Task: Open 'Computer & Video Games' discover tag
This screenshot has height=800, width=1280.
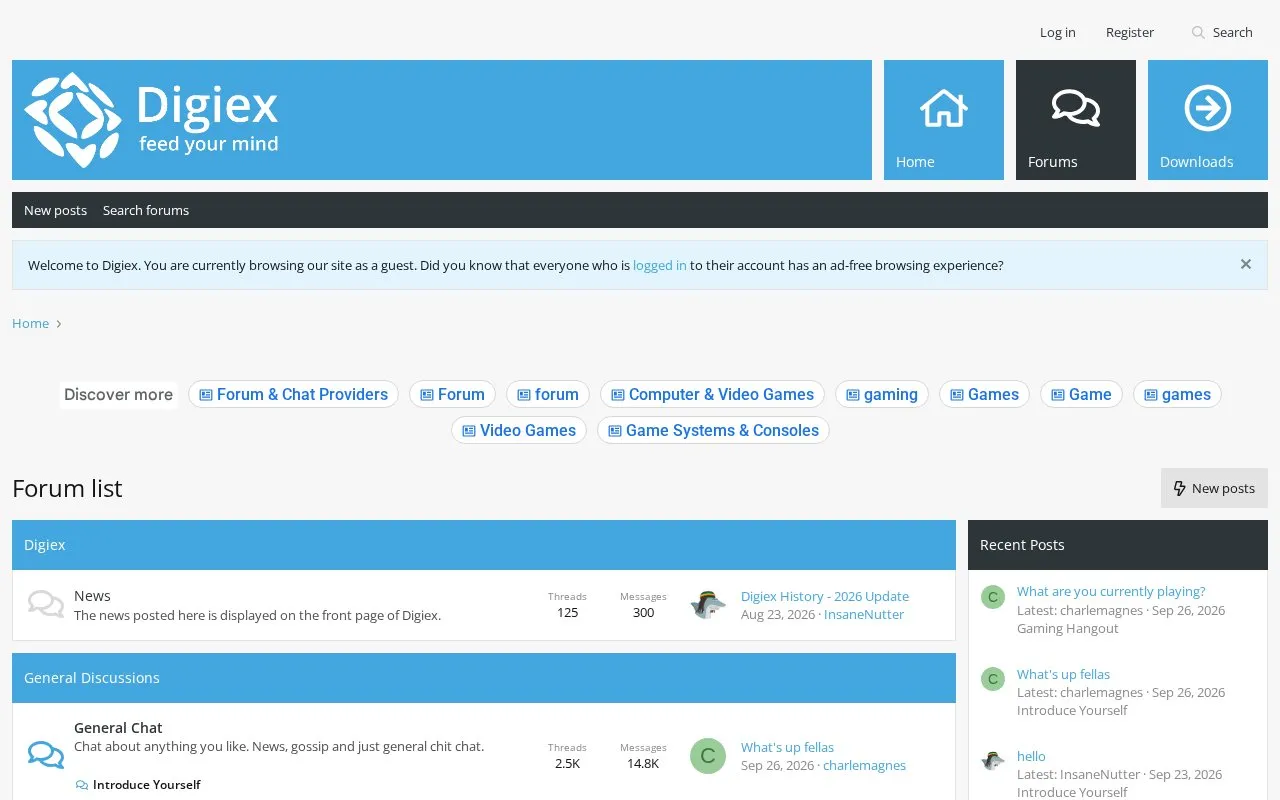Action: point(712,394)
